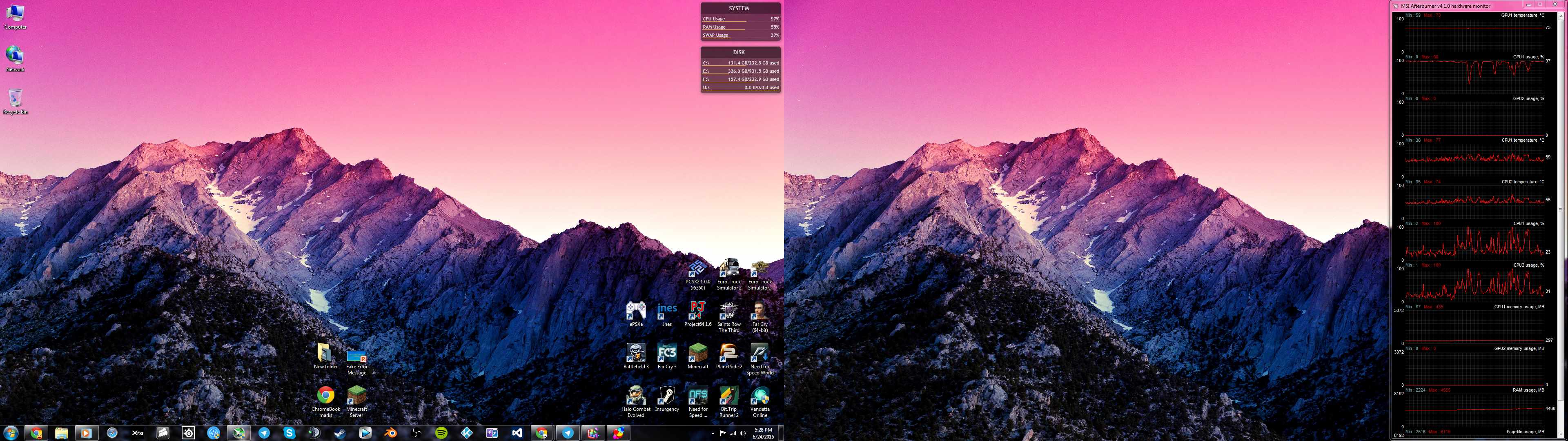The height and width of the screenshot is (441, 1568).
Task: Show hidden system tray icons
Action: 713,434
